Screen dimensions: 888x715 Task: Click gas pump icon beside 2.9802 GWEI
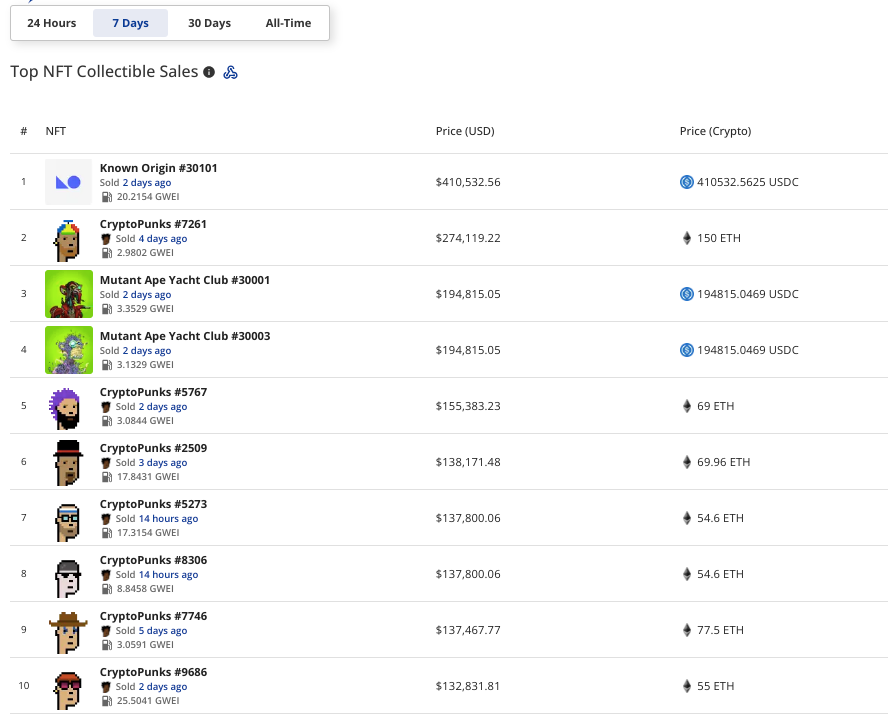coord(106,253)
